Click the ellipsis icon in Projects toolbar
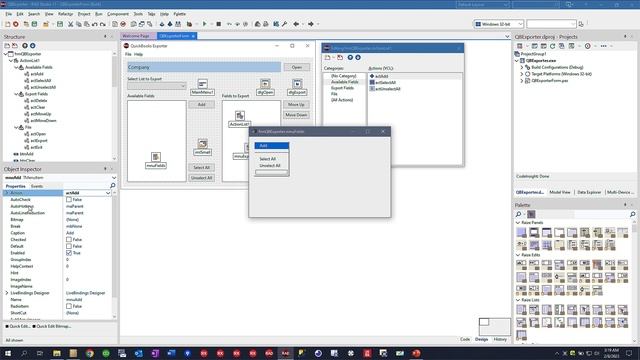This screenshot has height=360, width=640. click(x=604, y=46)
